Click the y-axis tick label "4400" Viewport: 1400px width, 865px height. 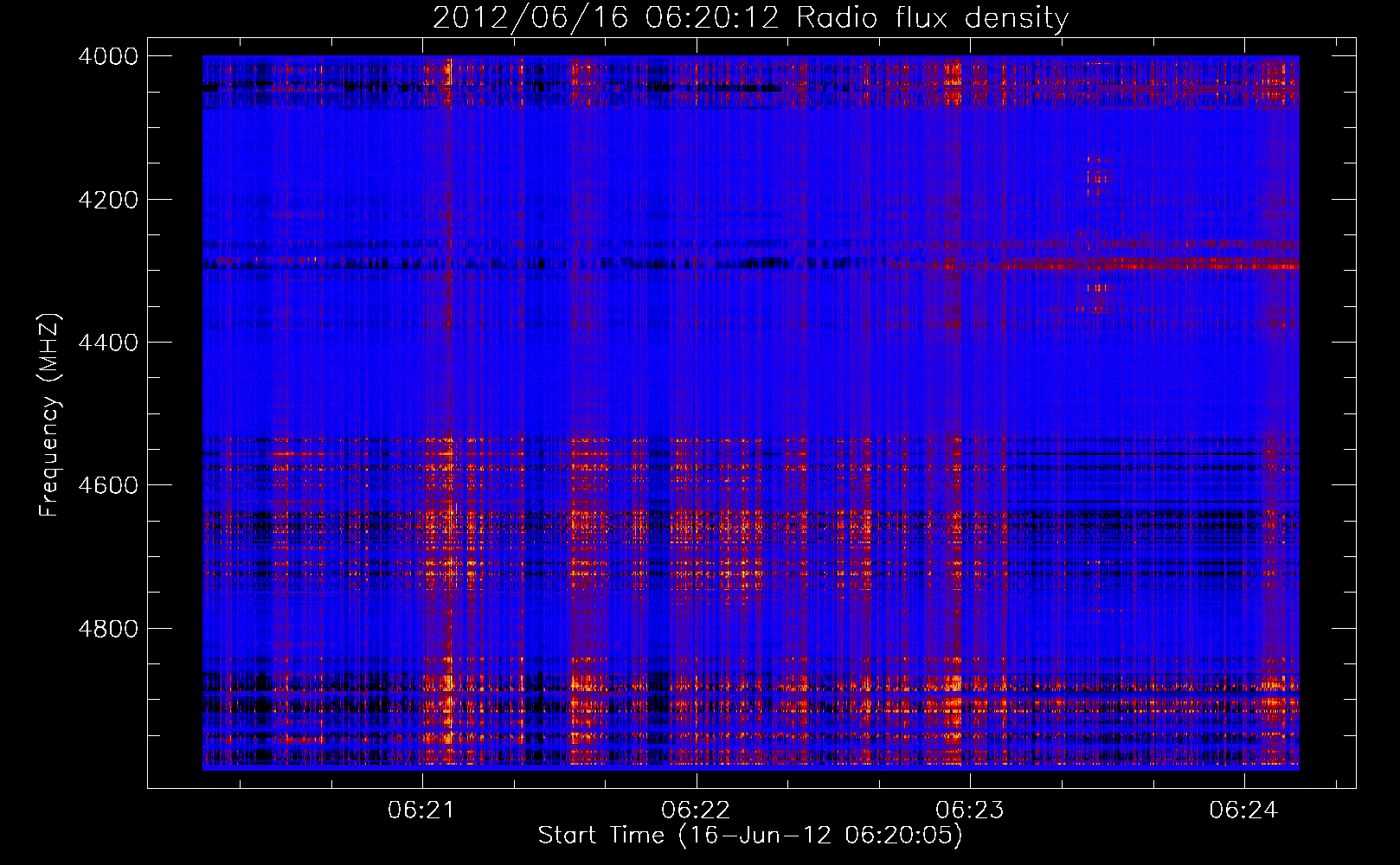(x=108, y=343)
